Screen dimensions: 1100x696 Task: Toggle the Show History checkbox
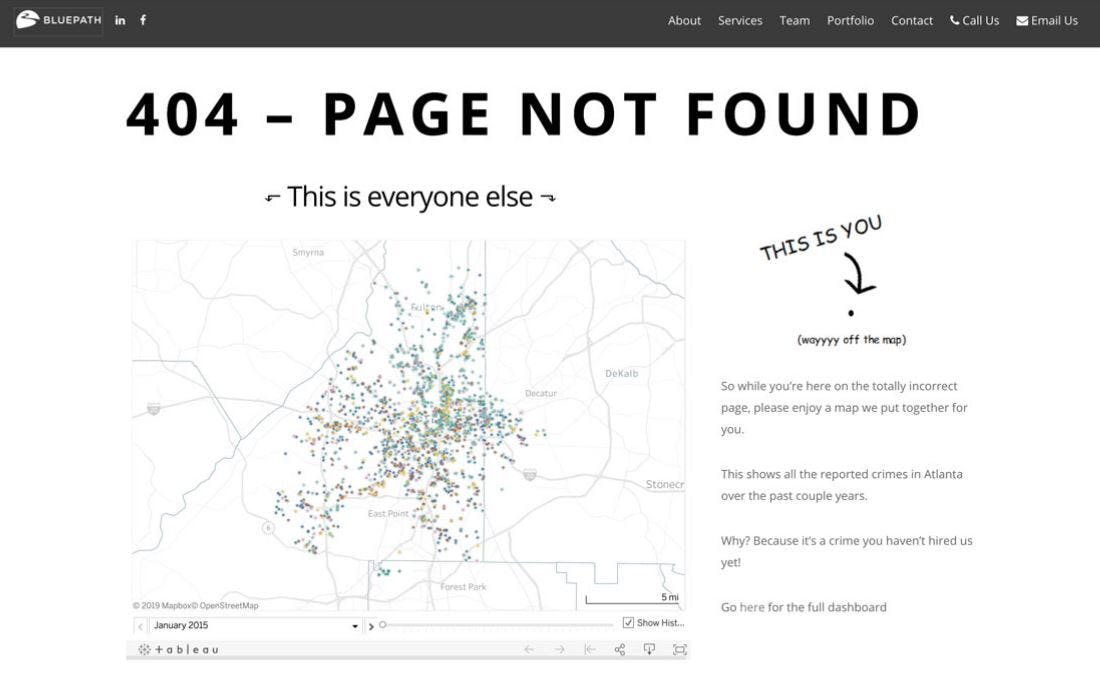pyautogui.click(x=628, y=623)
